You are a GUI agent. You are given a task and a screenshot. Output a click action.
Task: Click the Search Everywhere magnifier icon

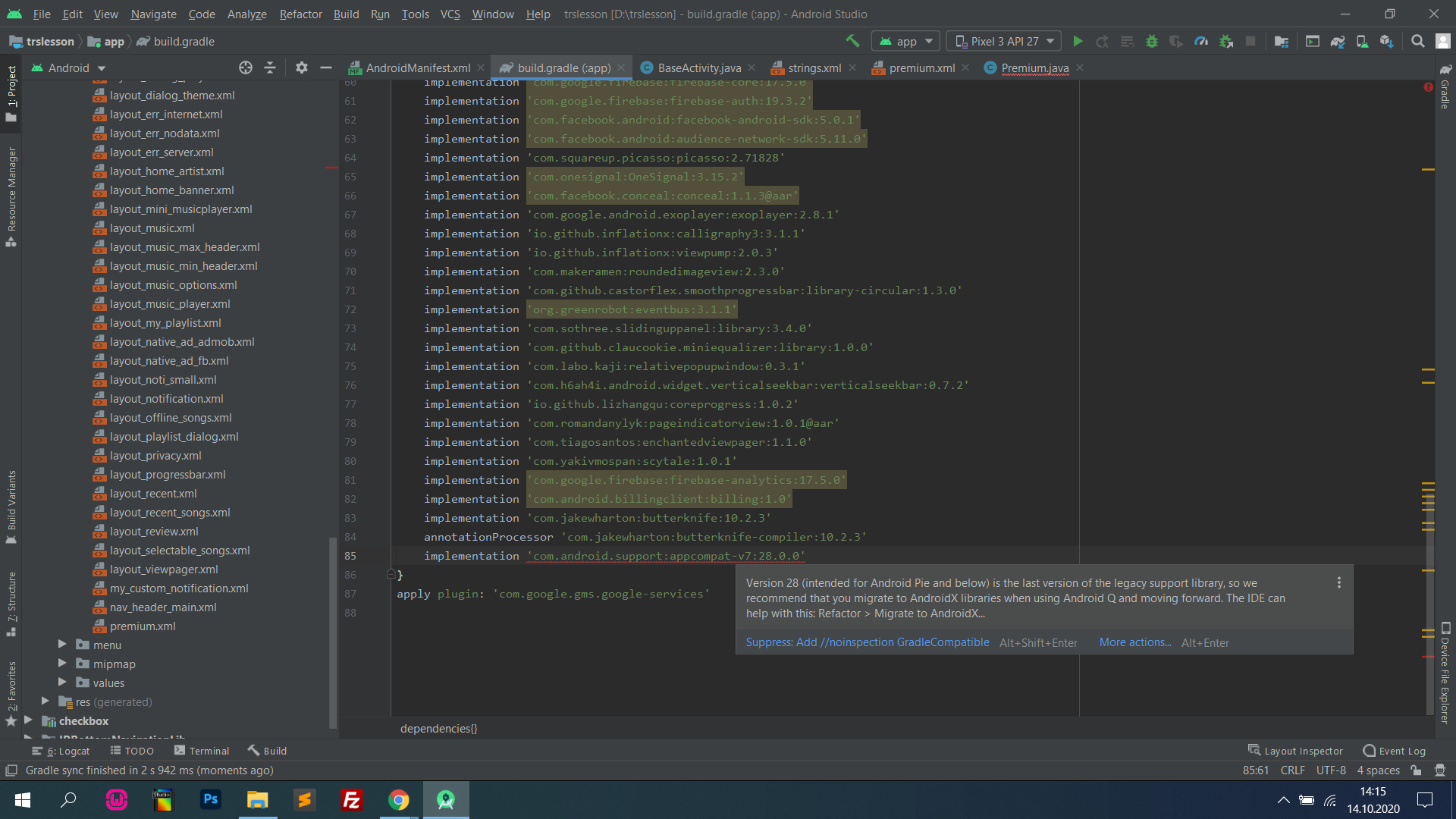(x=1417, y=41)
